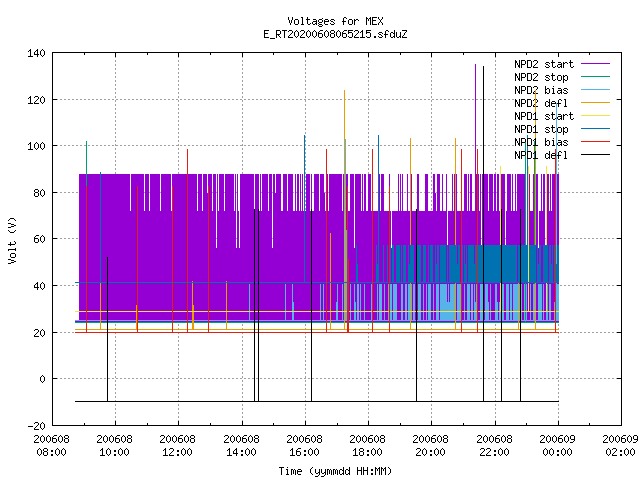Click the black NPD1 defl legend line sample
The height and width of the screenshot is (480, 640).
click(x=595, y=155)
